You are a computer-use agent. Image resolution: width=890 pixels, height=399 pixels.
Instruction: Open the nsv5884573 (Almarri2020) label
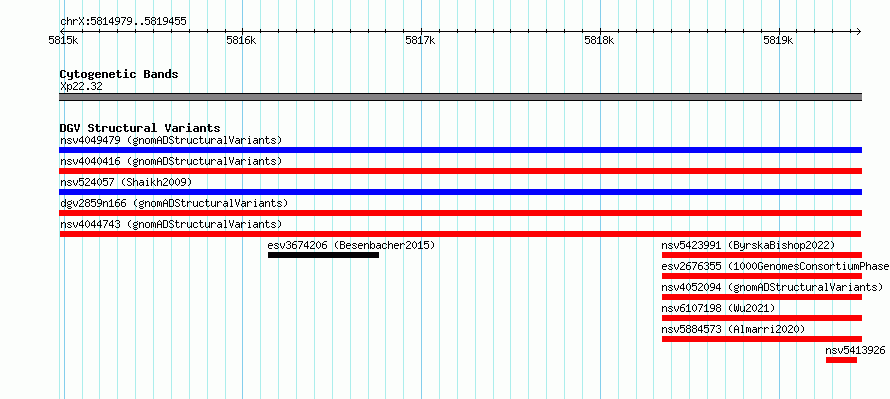coord(733,329)
